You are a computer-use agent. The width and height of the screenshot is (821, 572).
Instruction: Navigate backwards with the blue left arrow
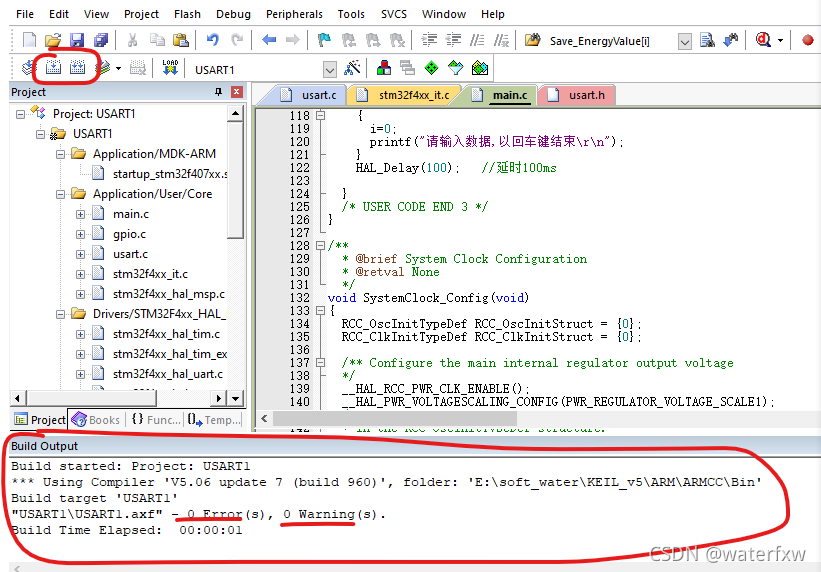[269, 40]
